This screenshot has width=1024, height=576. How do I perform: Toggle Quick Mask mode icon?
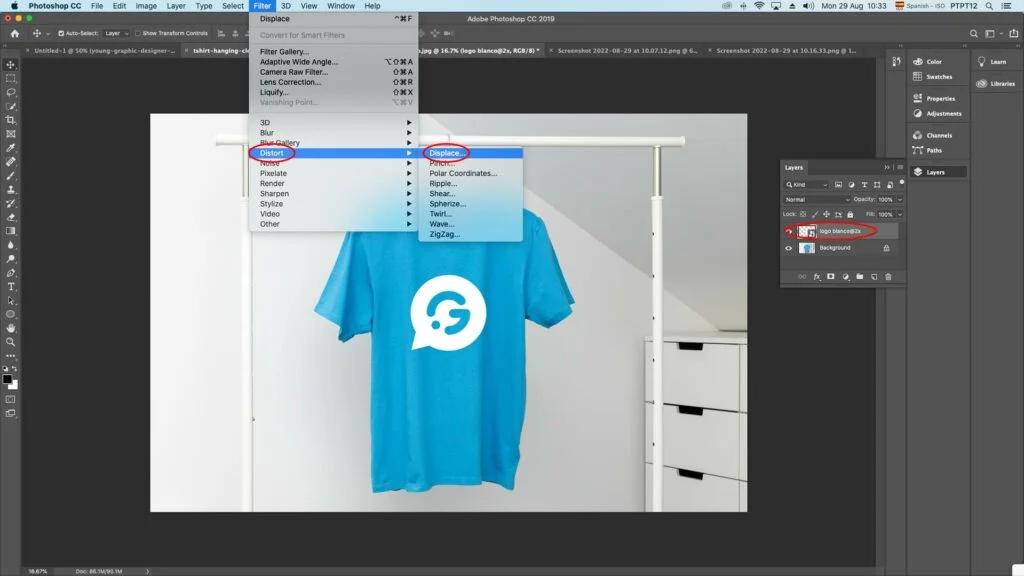tap(10, 399)
